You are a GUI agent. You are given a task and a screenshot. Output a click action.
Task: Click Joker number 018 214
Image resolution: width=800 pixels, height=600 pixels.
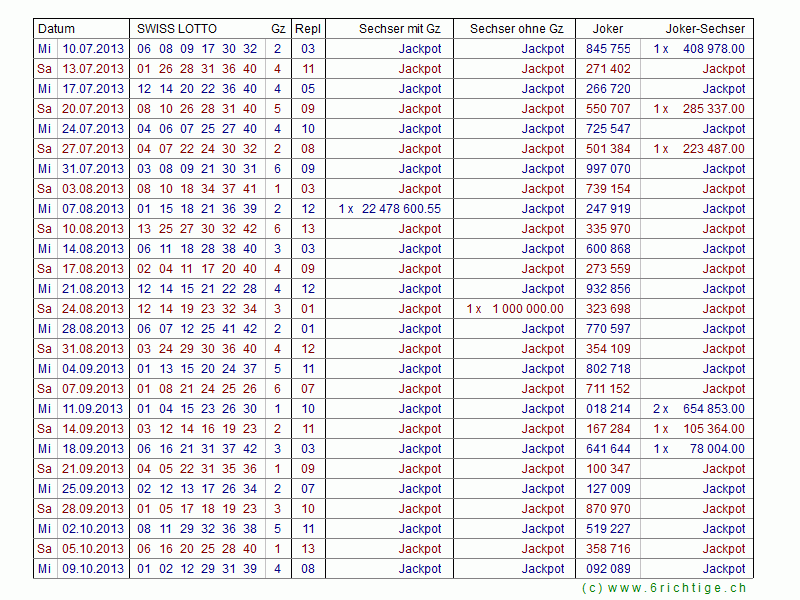(608, 409)
